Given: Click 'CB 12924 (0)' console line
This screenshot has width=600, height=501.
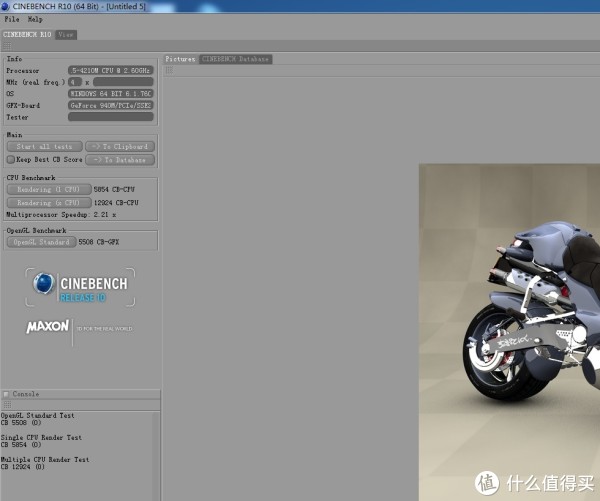Looking at the screenshot, I should click(x=23, y=467).
